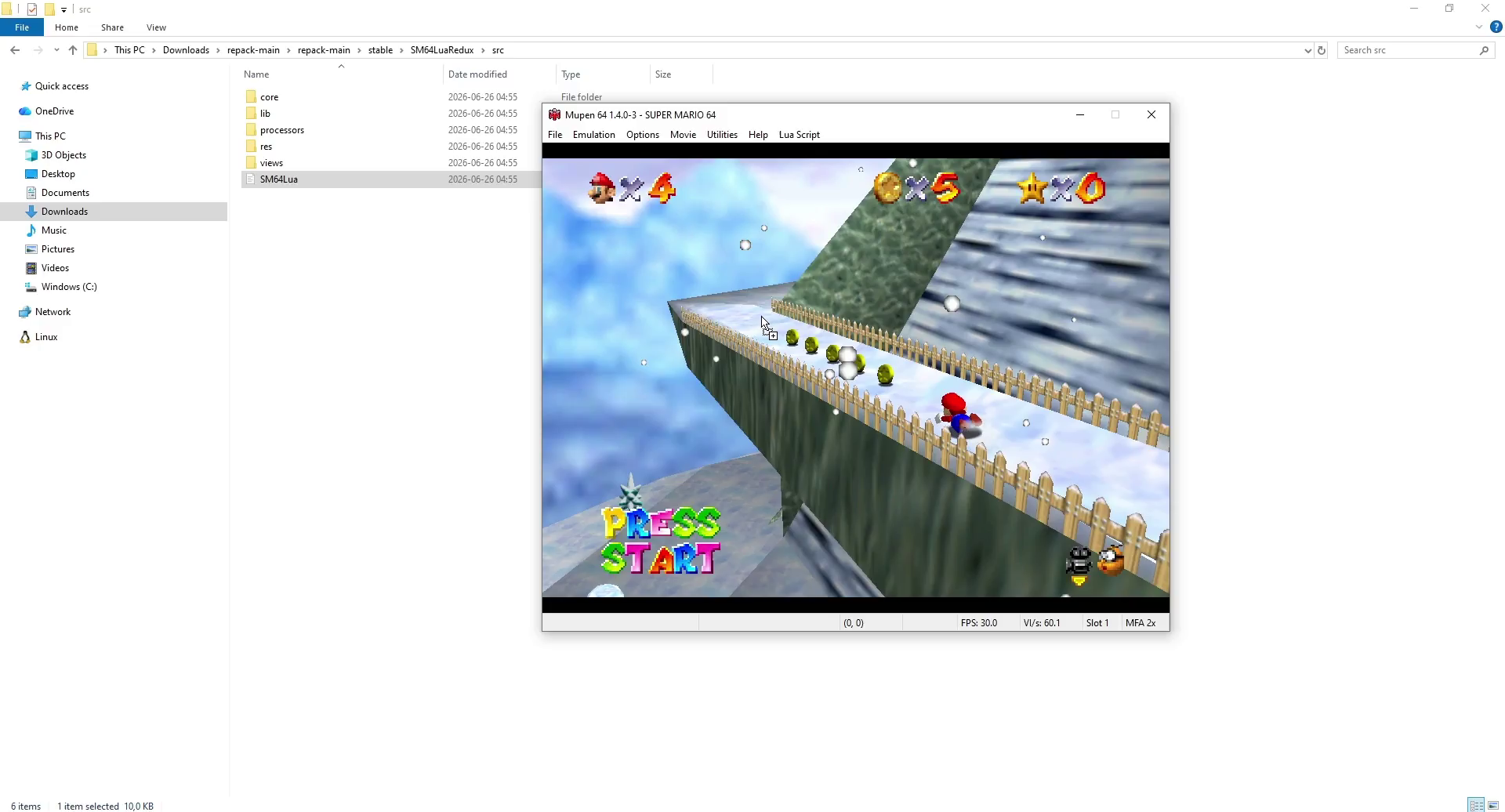1505x812 pixels.
Task: Switch to details view button
Action: (x=1477, y=806)
